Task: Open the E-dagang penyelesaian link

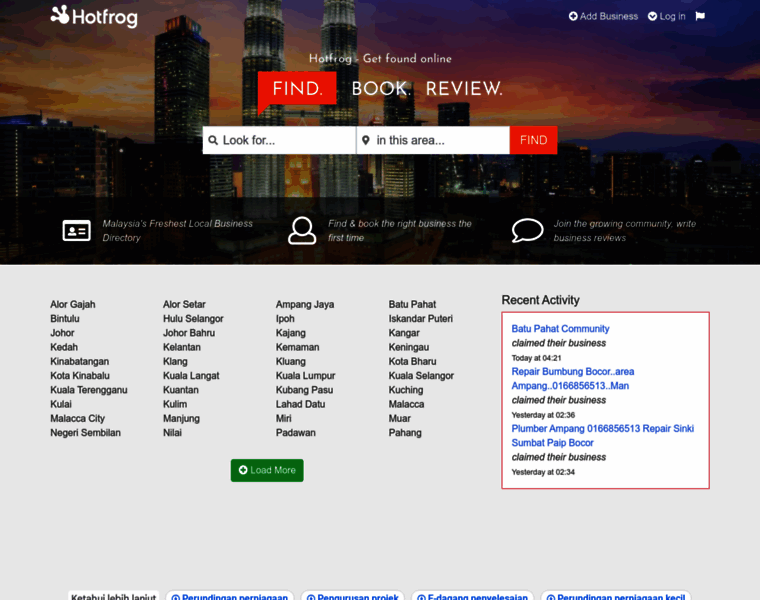Action: click(472, 597)
